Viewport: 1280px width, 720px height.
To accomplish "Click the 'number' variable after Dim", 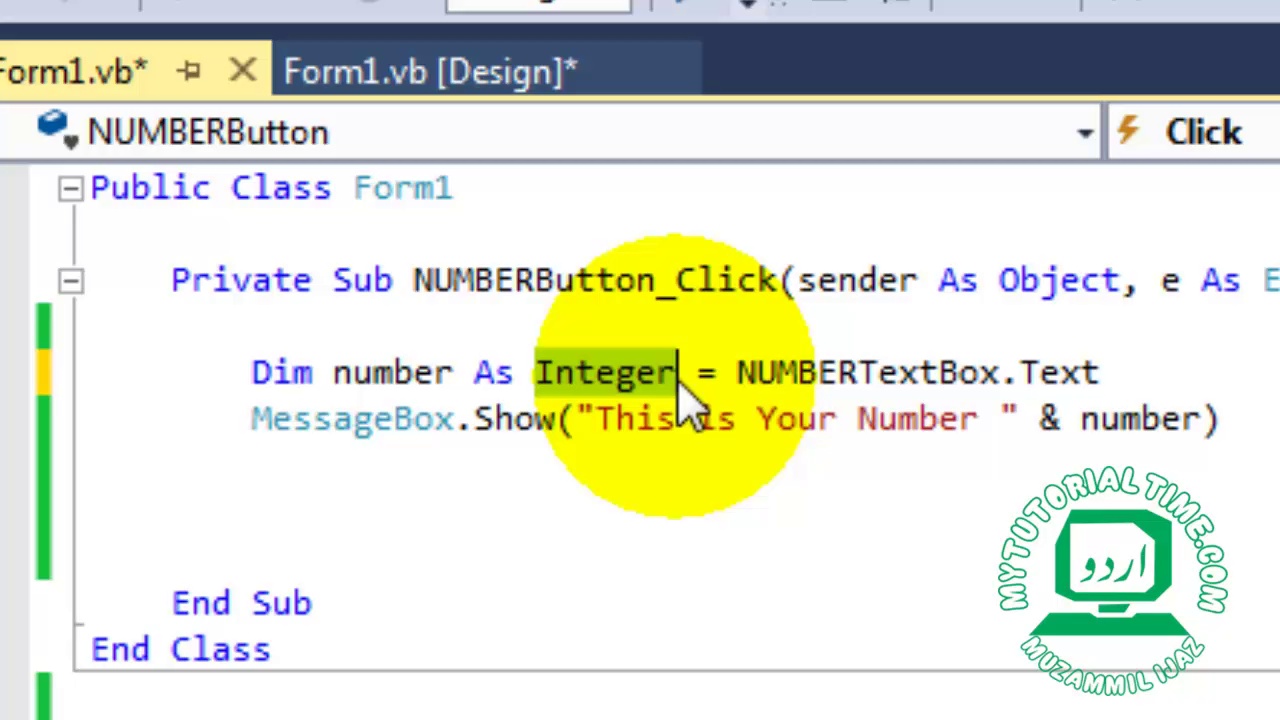I will point(392,372).
